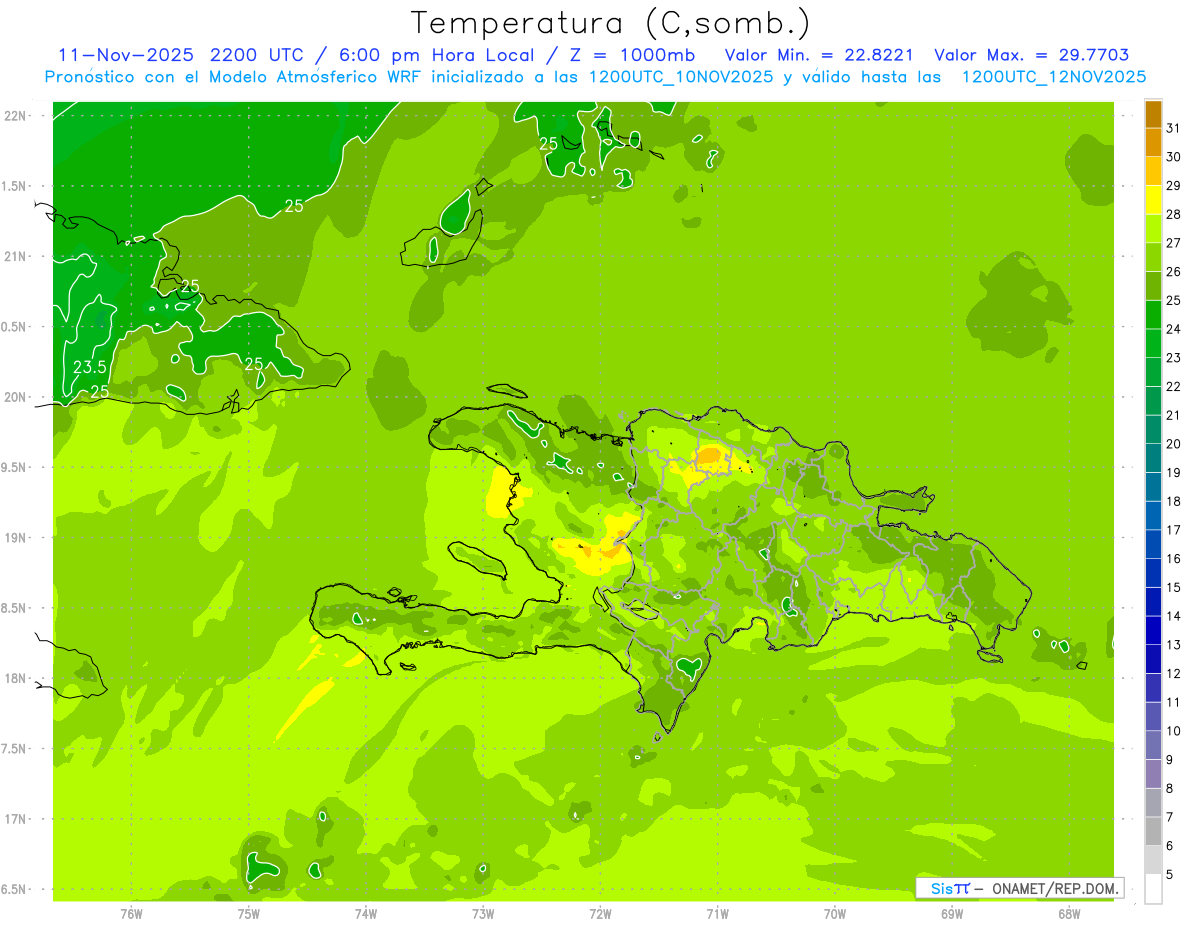
Task: Click latitude label 17N
Action: point(15,819)
